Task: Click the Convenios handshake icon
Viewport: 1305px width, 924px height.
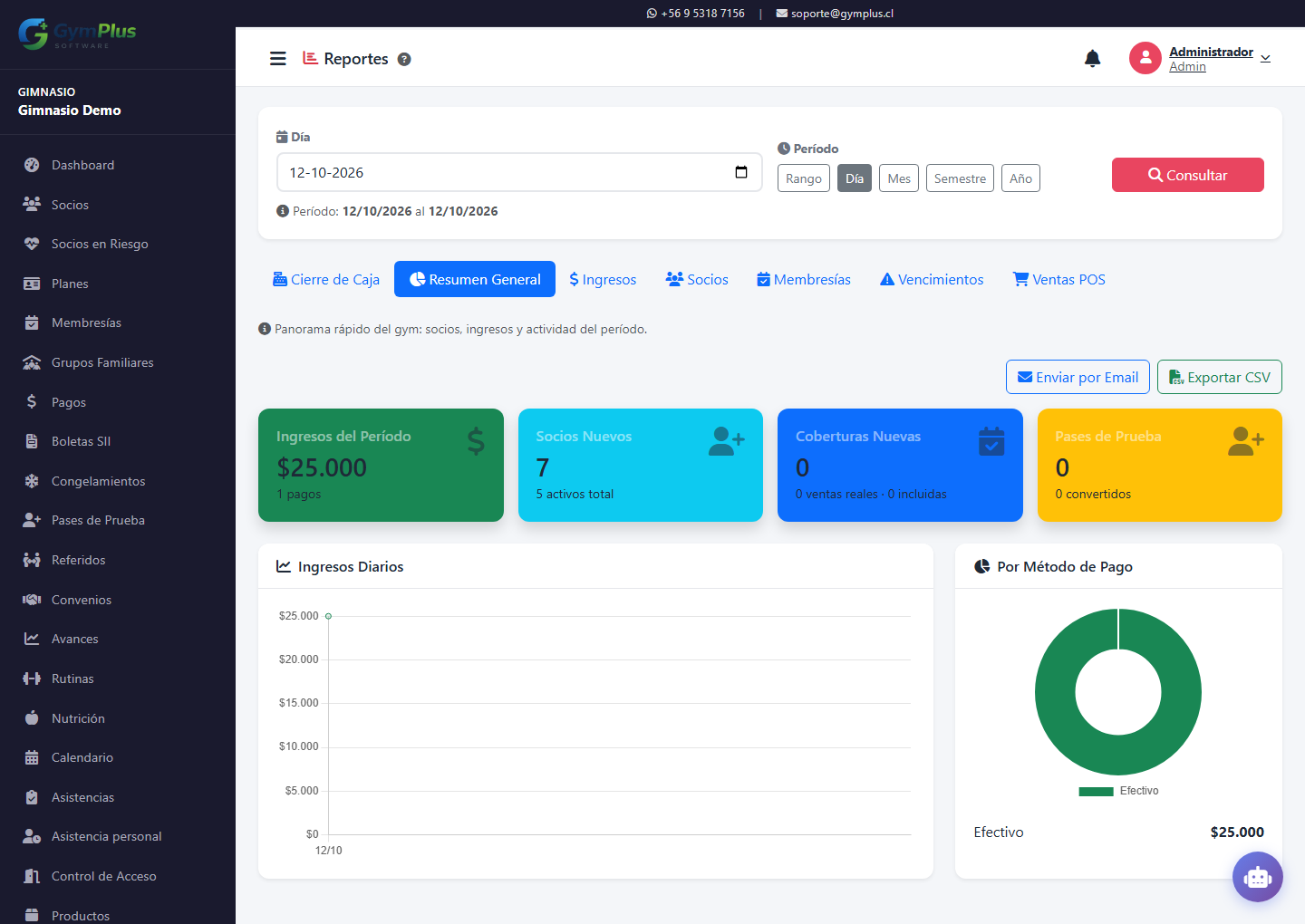Action: pyautogui.click(x=32, y=600)
